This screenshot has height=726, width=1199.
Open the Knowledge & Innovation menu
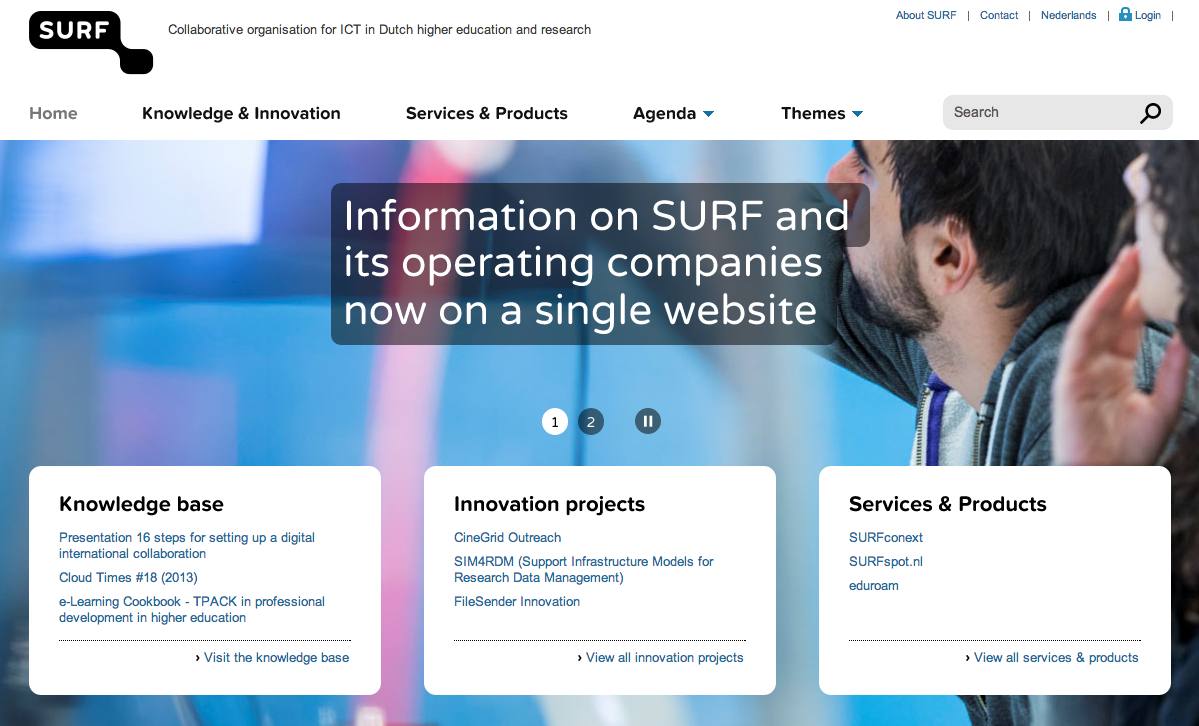[241, 113]
